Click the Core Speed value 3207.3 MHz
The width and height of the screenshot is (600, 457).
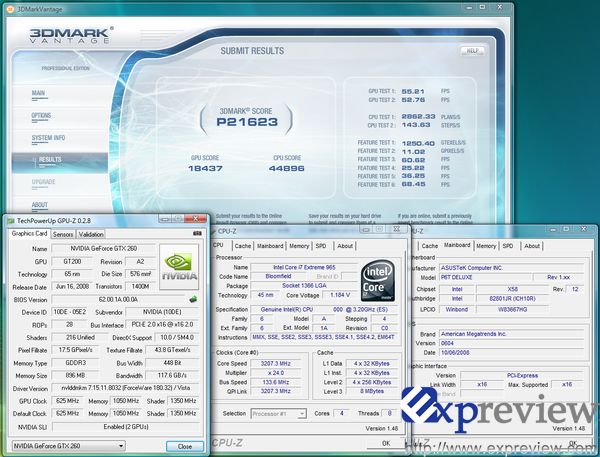(x=276, y=364)
